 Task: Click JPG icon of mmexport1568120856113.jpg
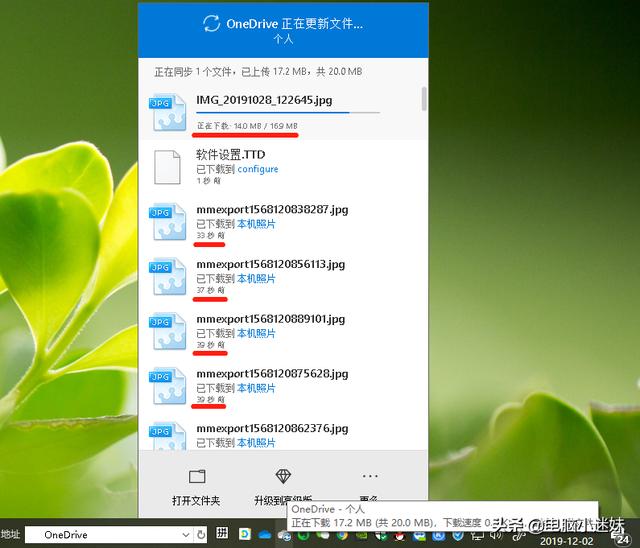tap(168, 276)
